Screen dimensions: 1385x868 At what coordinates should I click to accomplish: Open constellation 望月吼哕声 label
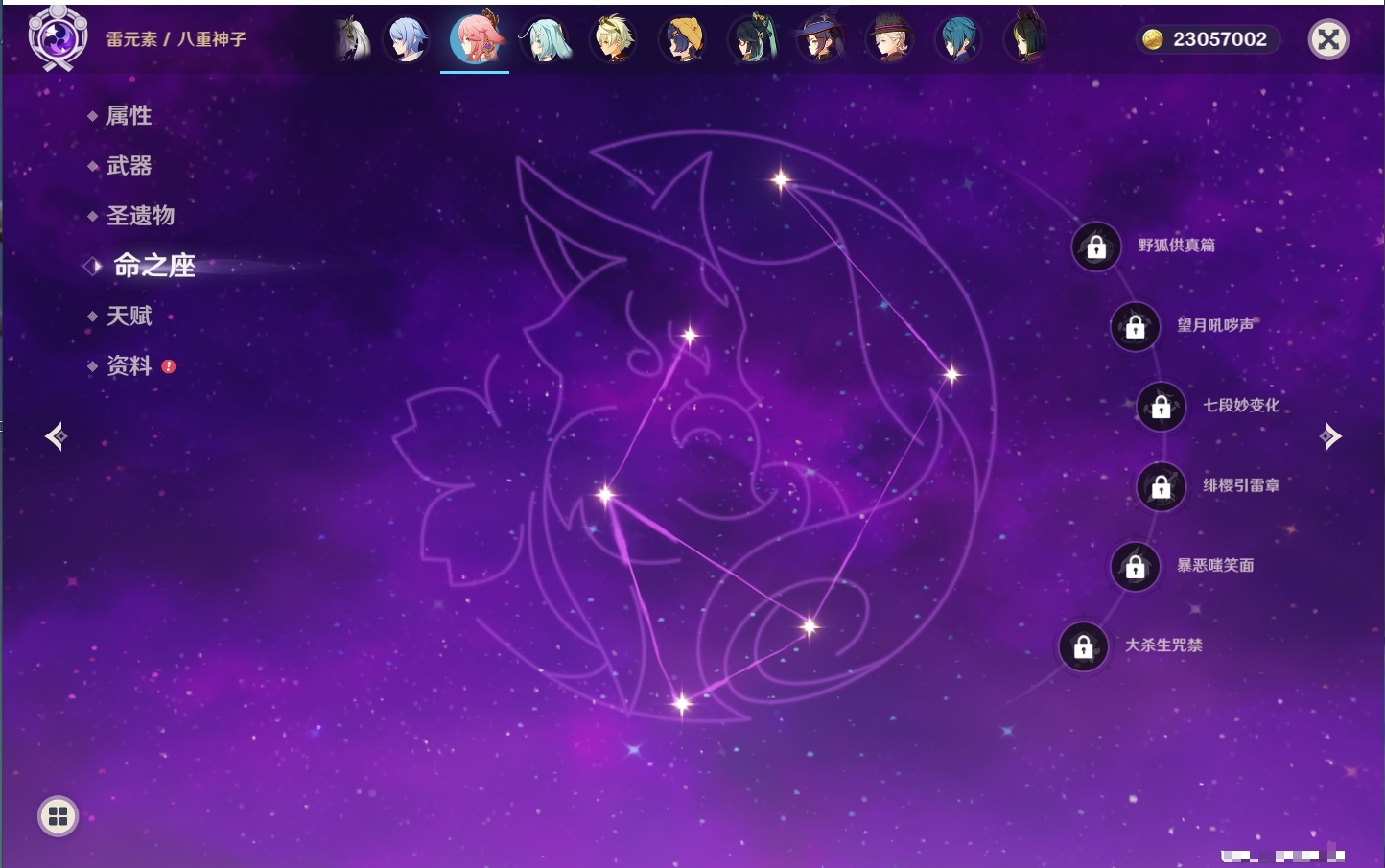tap(1215, 325)
